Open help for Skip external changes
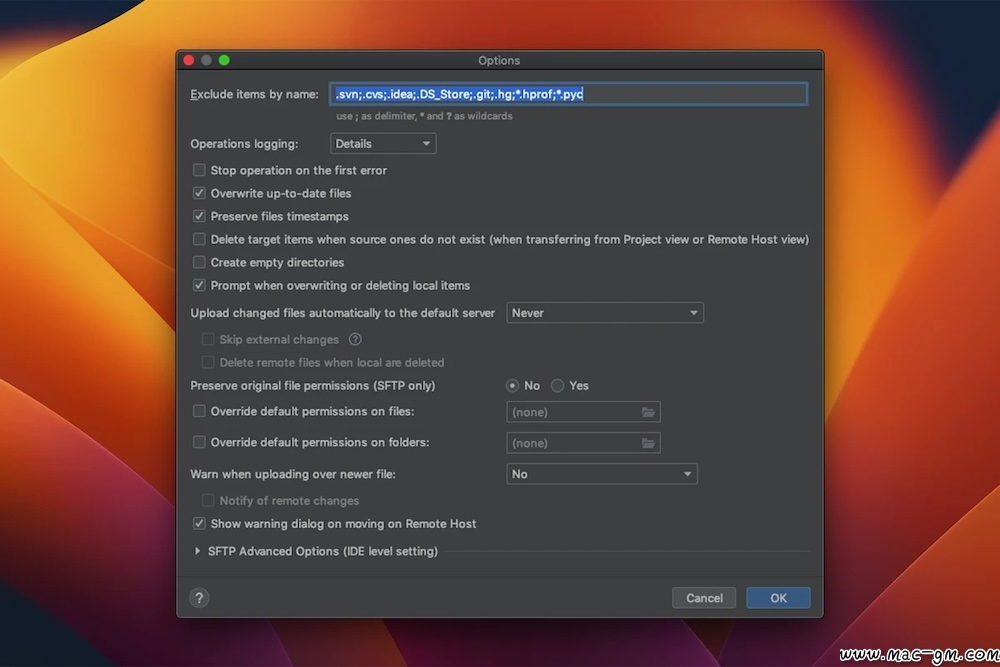This screenshot has width=1000, height=667. click(355, 339)
